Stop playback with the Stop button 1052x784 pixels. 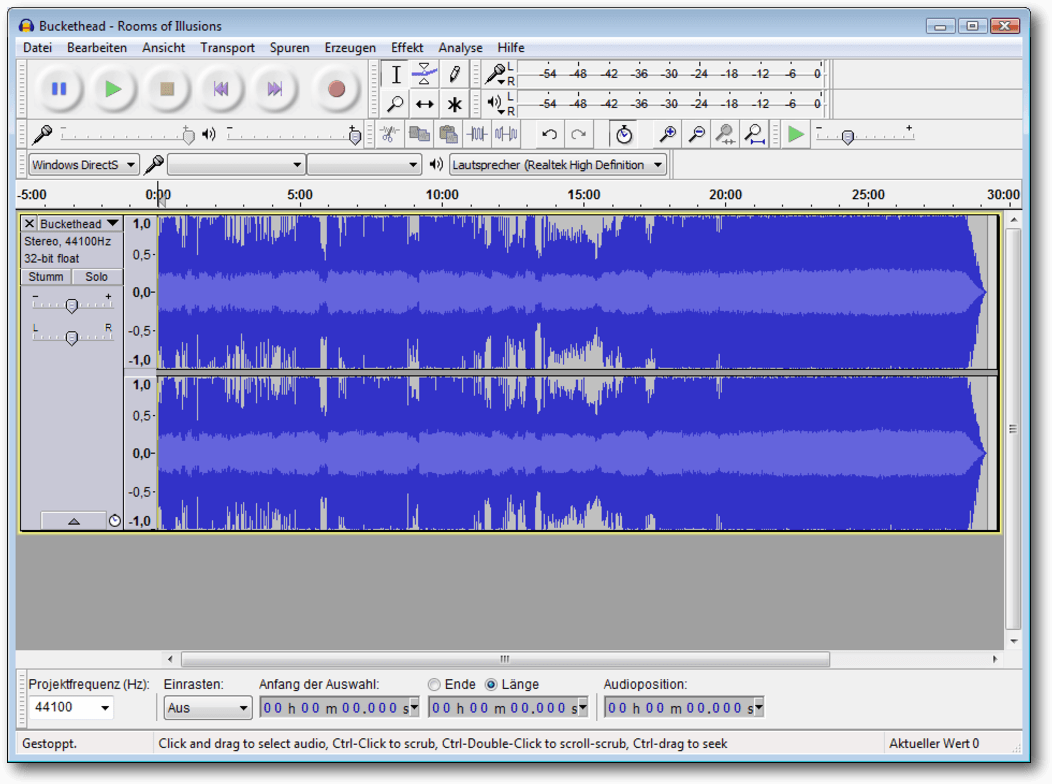pos(167,89)
